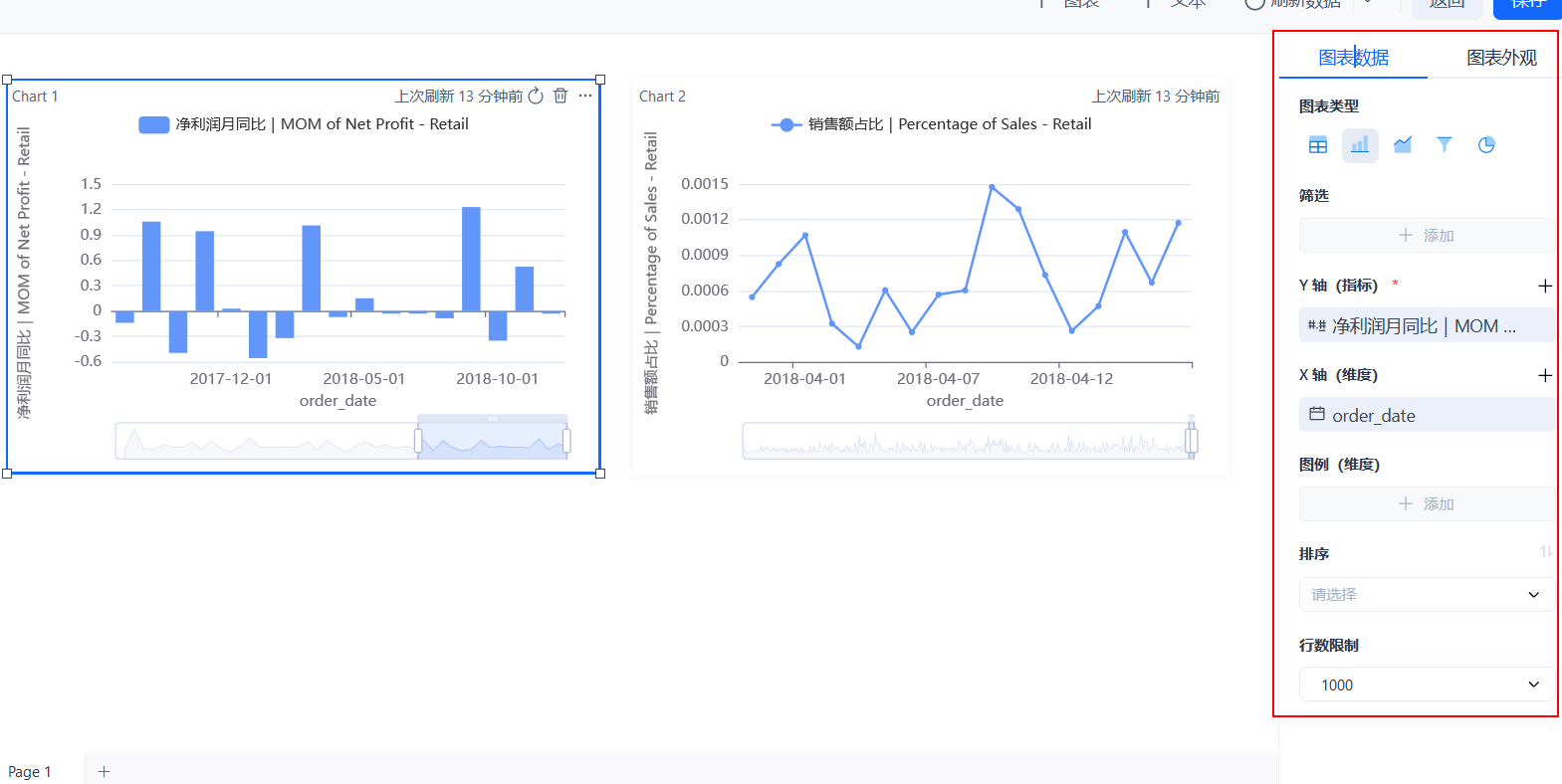The image size is (1562, 784).
Task: Select the pie chart type icon
Action: 1486,145
